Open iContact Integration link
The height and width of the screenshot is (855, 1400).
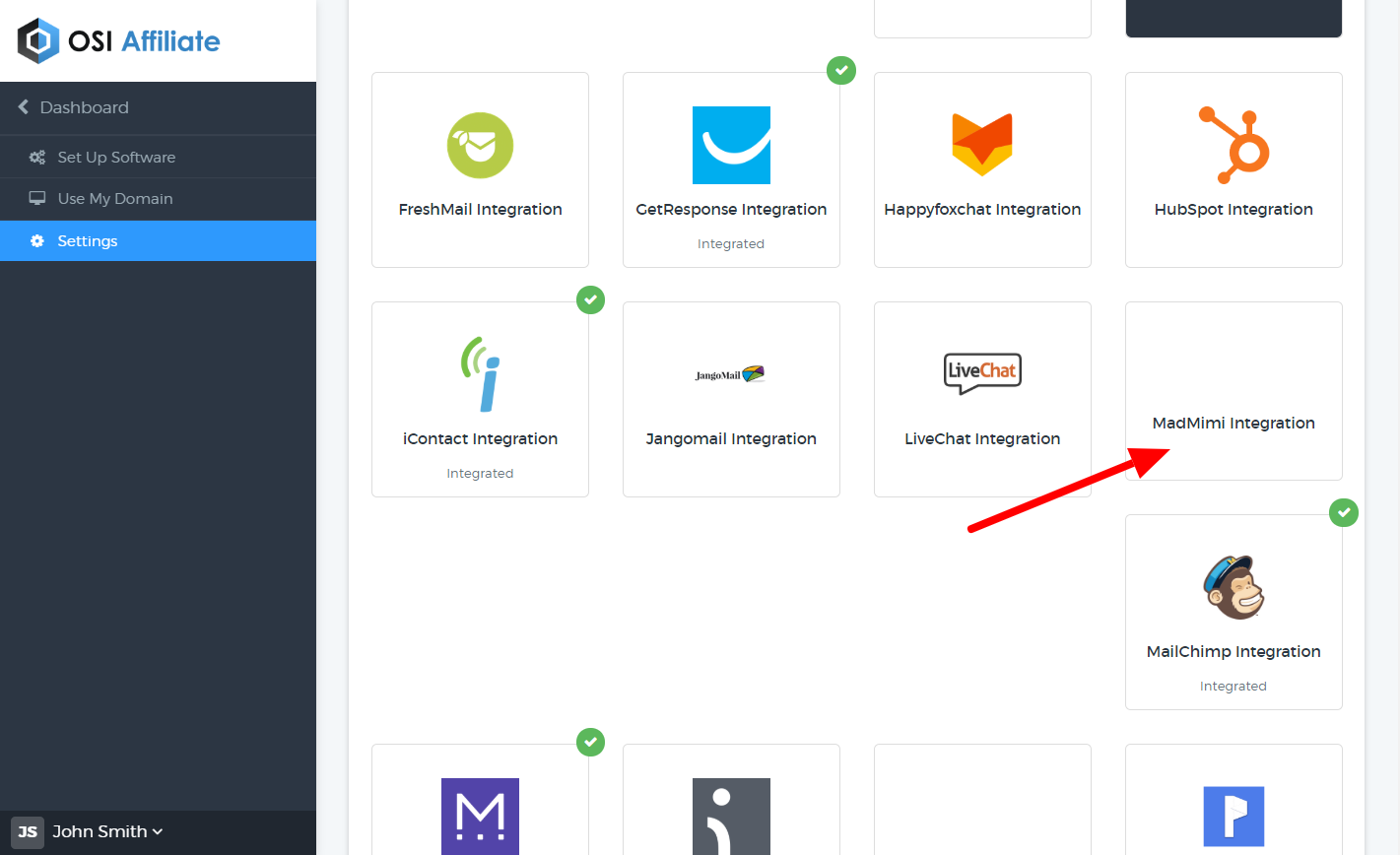point(480,439)
